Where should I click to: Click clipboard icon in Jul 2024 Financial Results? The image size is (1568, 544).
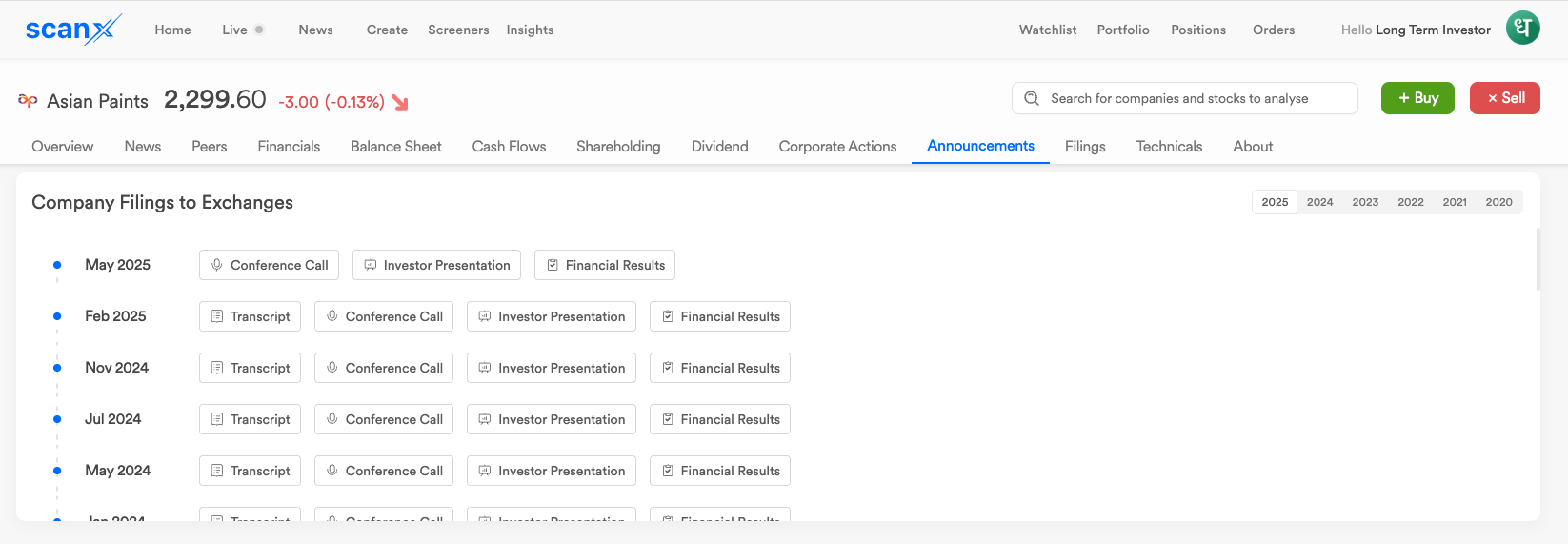(x=668, y=419)
